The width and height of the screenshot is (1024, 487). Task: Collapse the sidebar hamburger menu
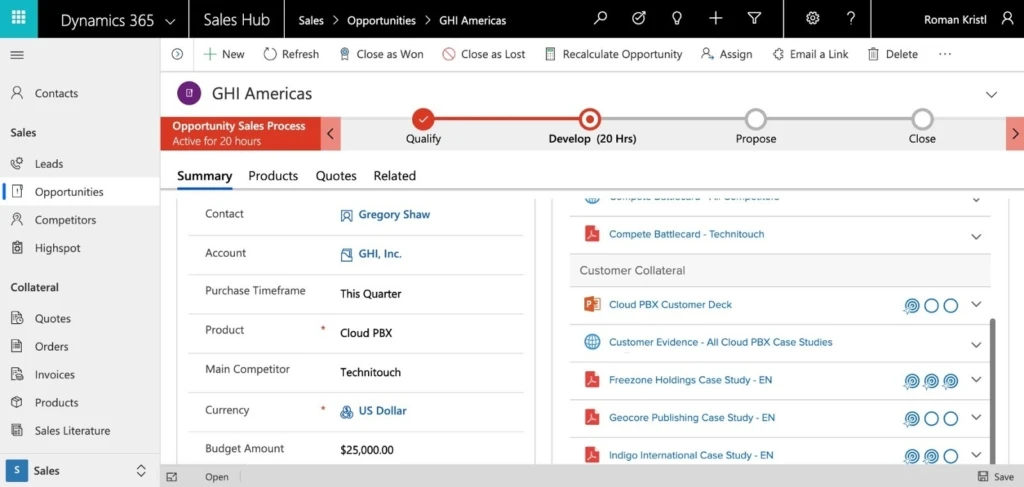point(18,55)
